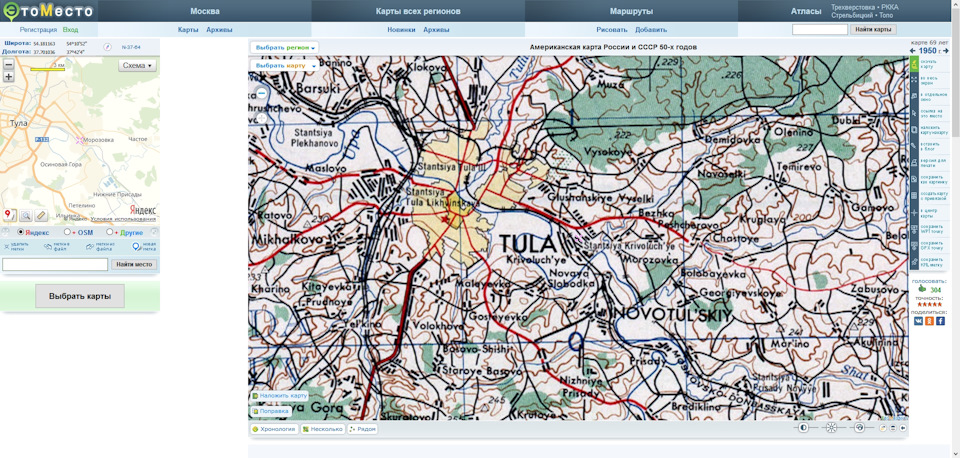Save GPX point icon
The height and width of the screenshot is (458, 960).
(913, 246)
